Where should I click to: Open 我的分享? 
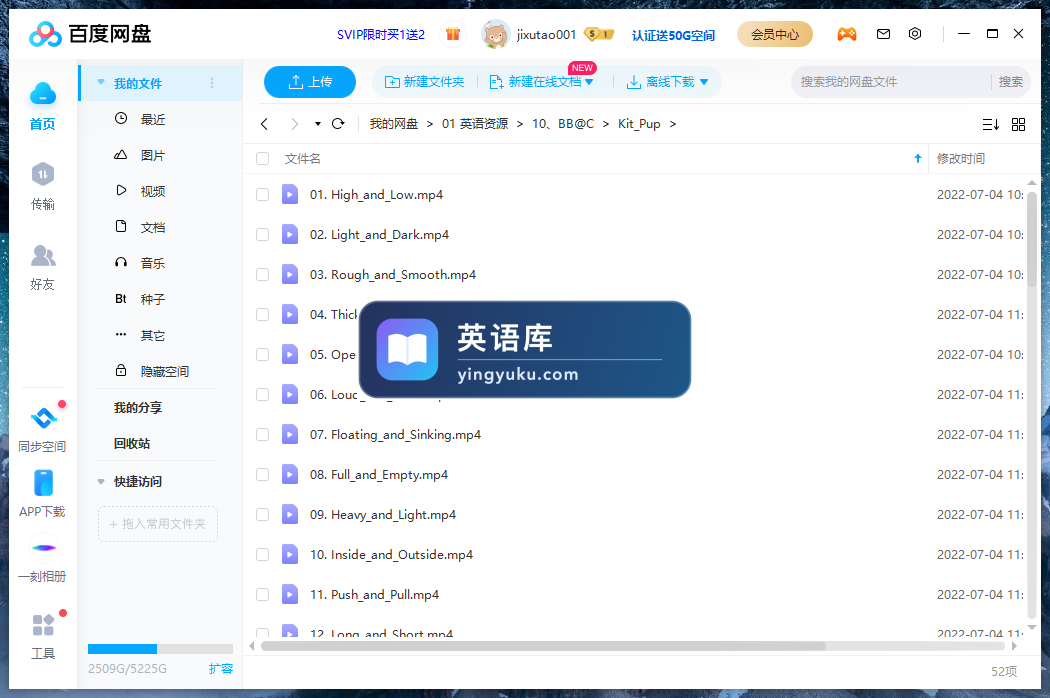click(x=138, y=407)
